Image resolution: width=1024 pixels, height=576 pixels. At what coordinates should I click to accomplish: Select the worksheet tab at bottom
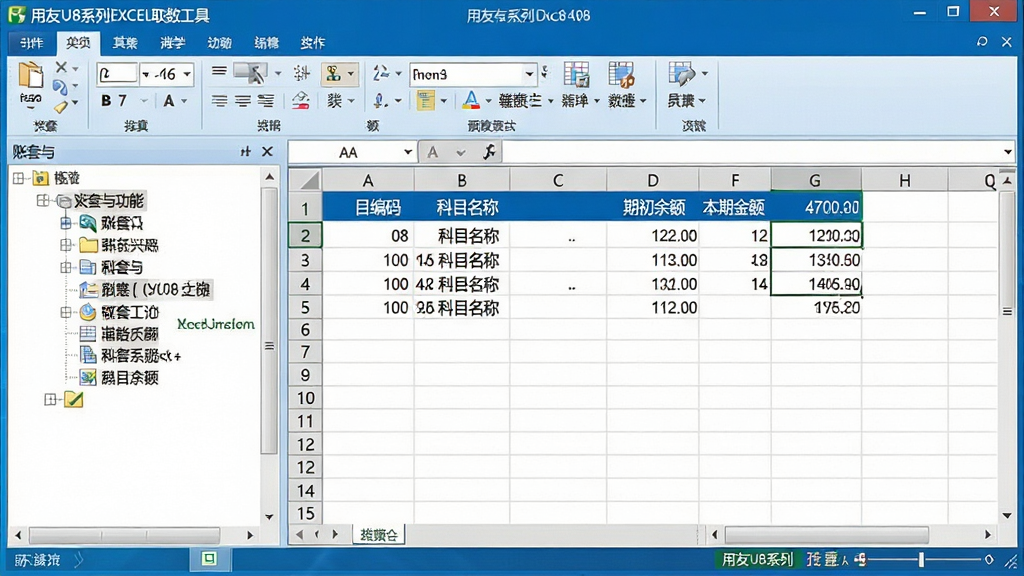[379, 535]
